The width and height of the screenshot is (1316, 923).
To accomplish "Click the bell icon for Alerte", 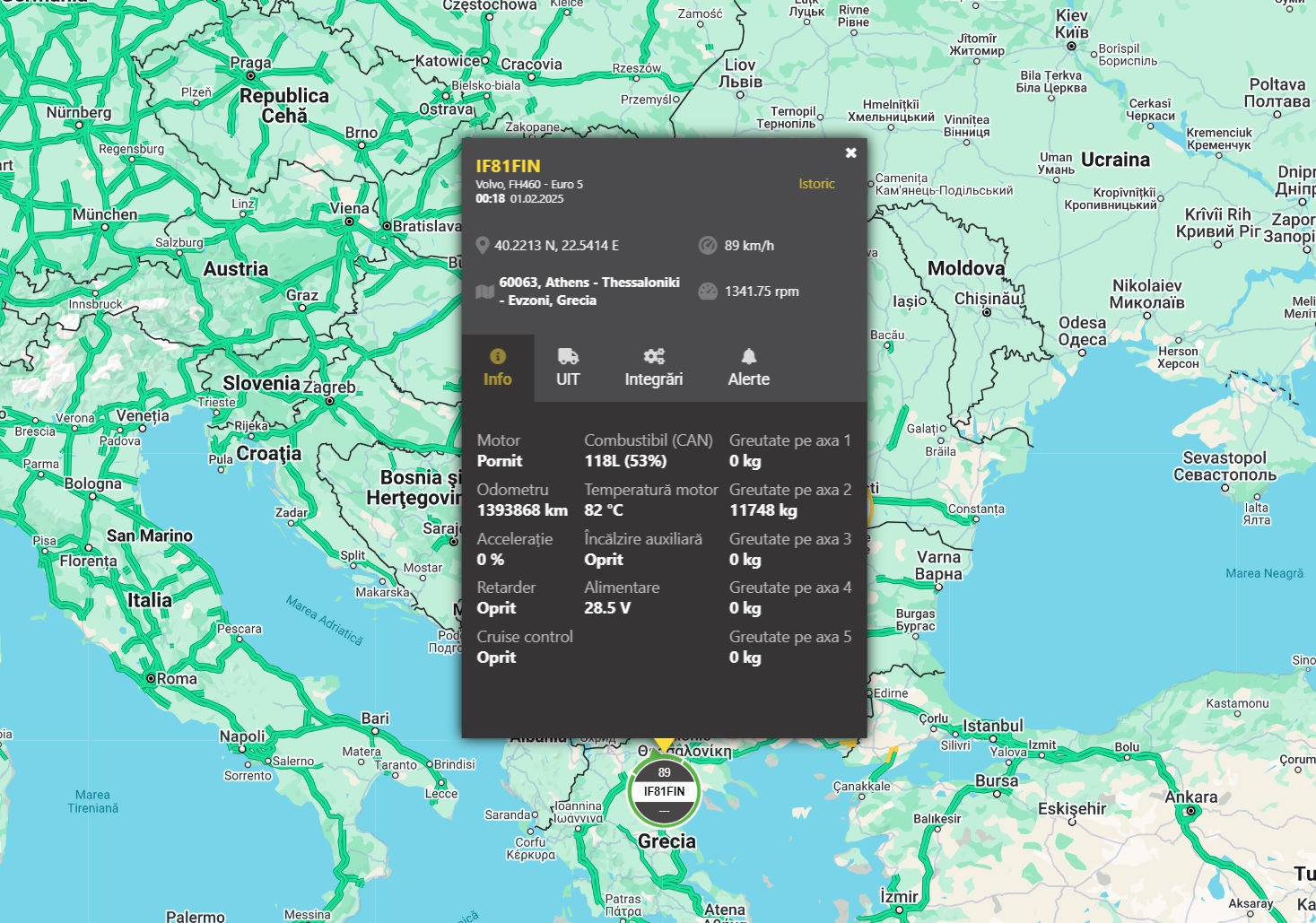I will (x=749, y=356).
